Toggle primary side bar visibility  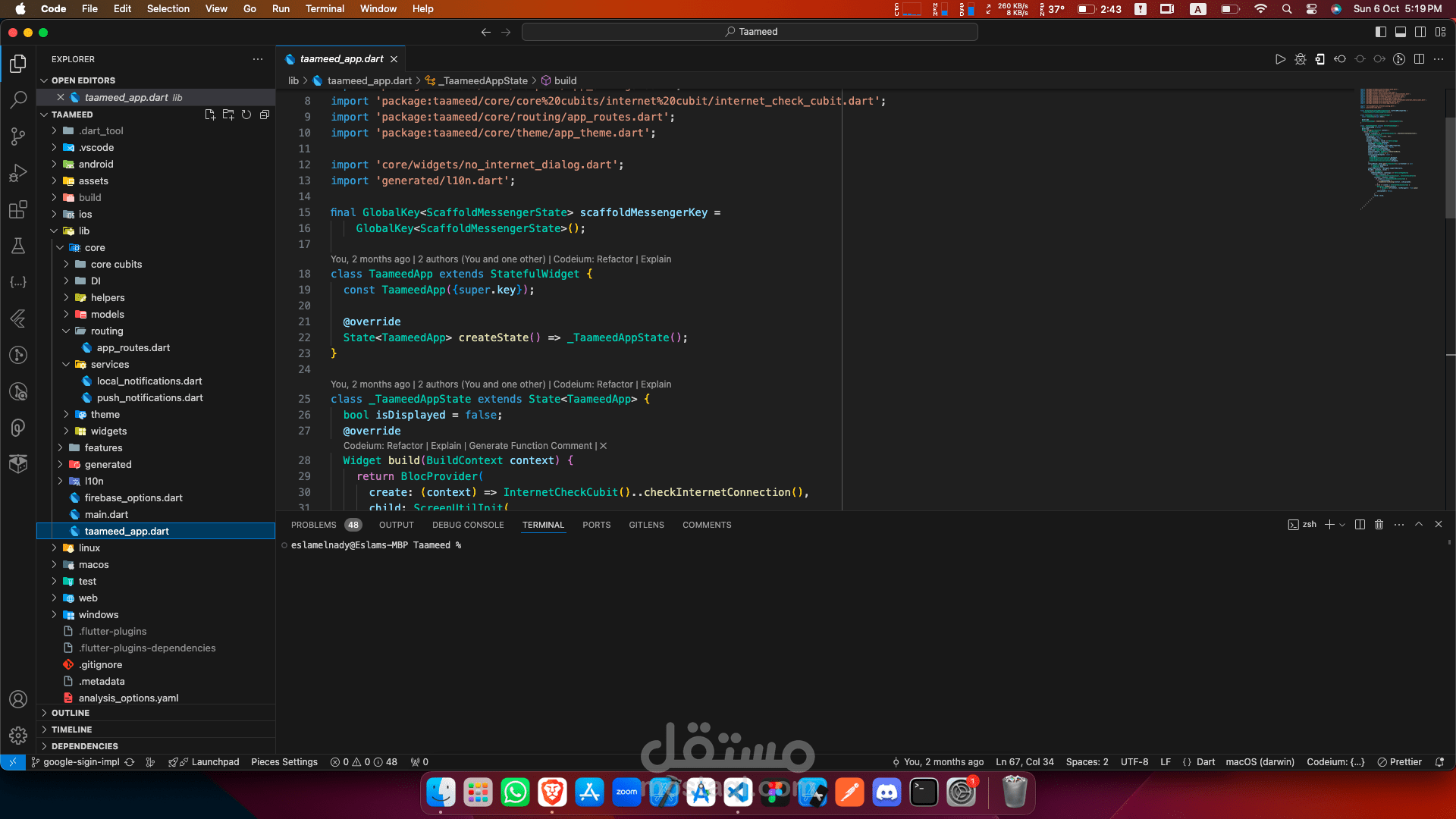[1380, 32]
